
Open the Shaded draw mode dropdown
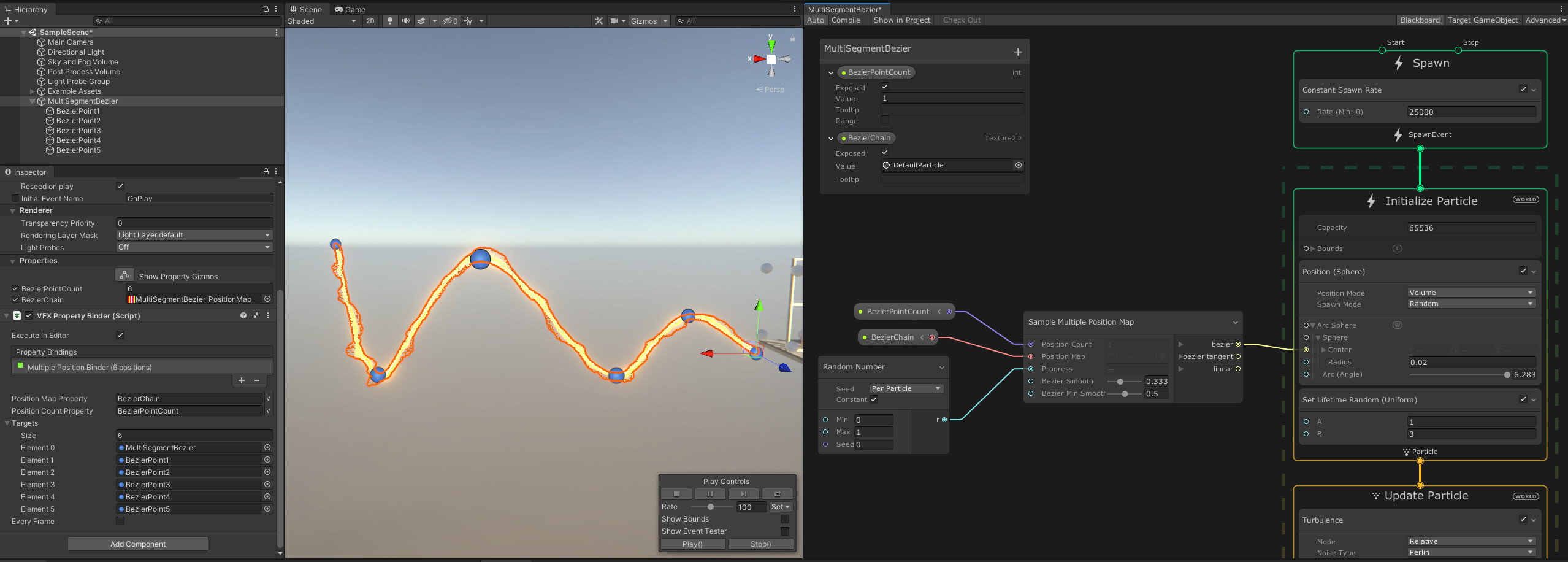(322, 20)
